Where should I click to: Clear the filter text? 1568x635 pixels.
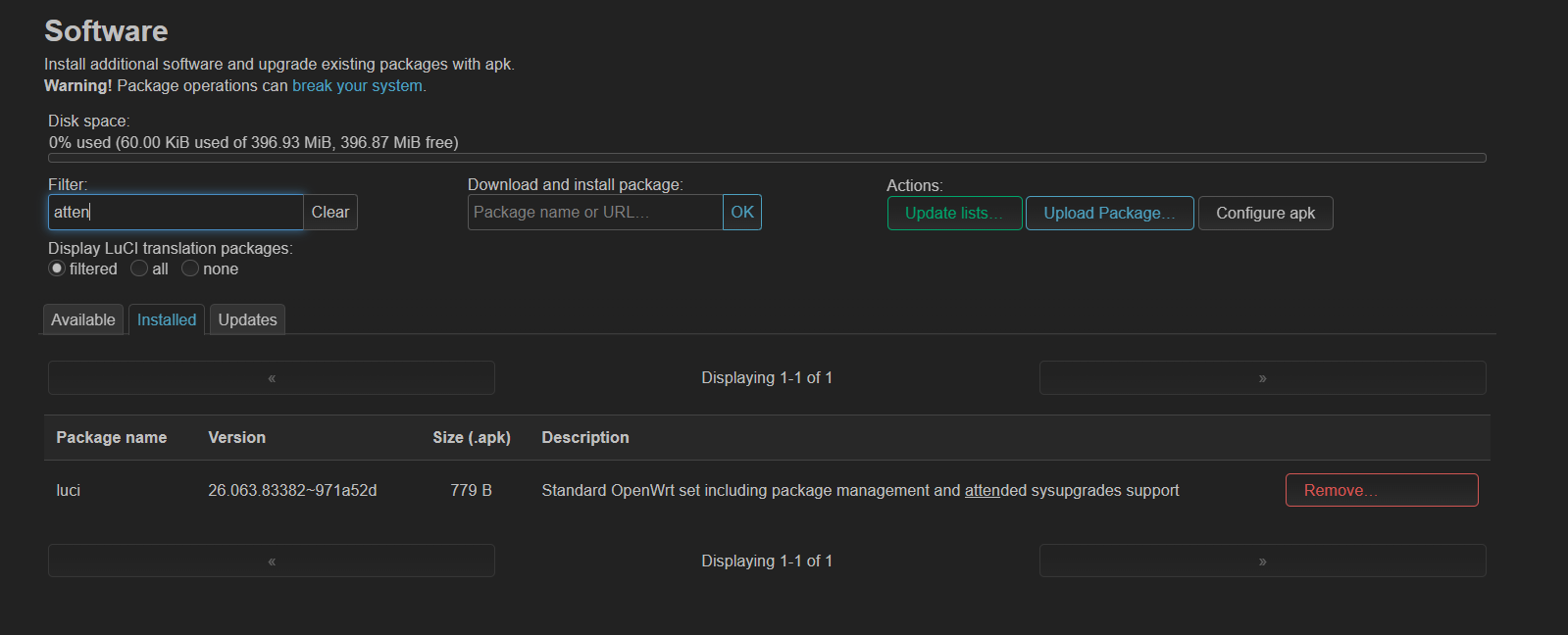[x=330, y=213]
